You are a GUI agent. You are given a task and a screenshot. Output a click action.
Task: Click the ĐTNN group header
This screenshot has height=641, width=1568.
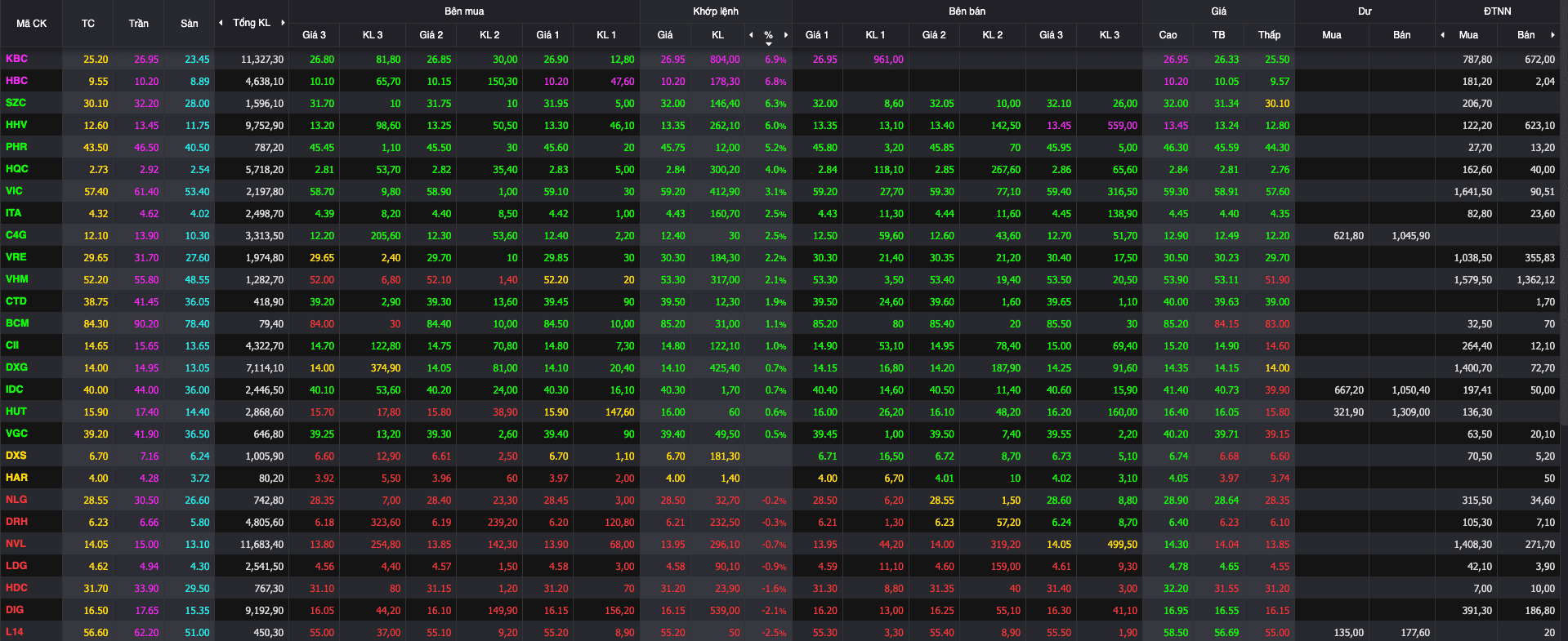pyautogui.click(x=1498, y=11)
